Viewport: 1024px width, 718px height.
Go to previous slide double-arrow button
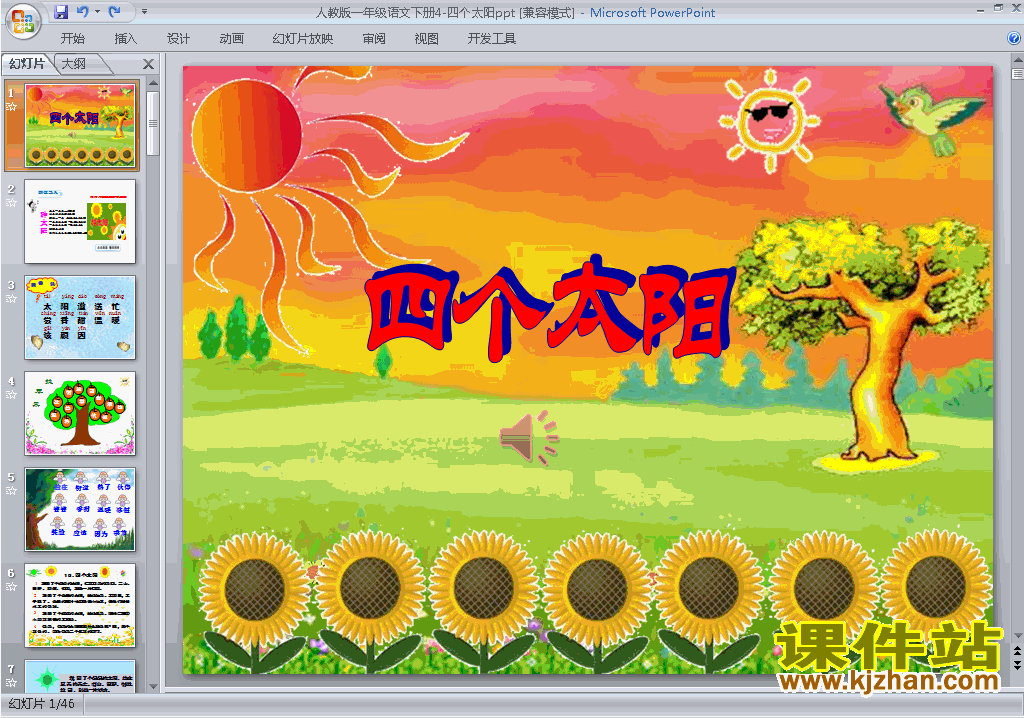coord(1017,652)
